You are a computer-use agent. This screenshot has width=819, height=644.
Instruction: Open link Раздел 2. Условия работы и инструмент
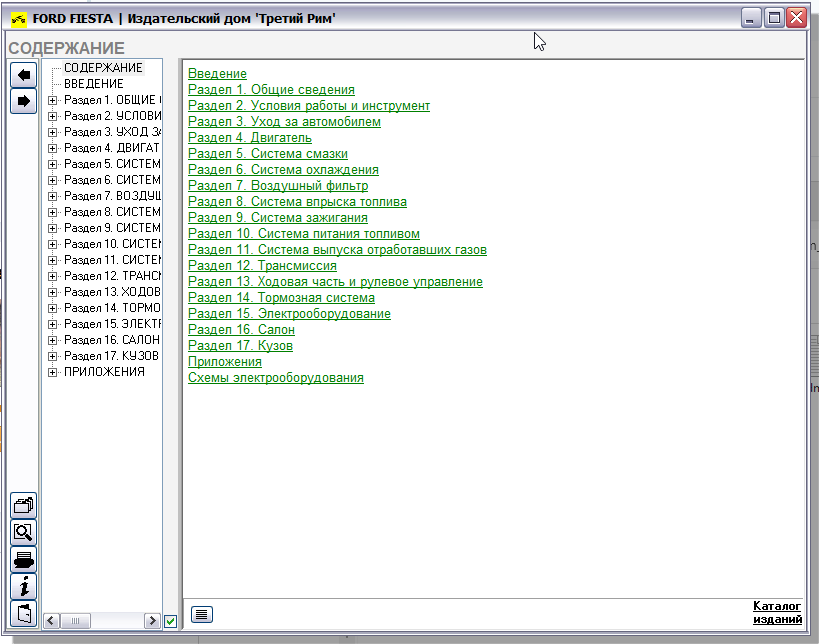pos(309,106)
